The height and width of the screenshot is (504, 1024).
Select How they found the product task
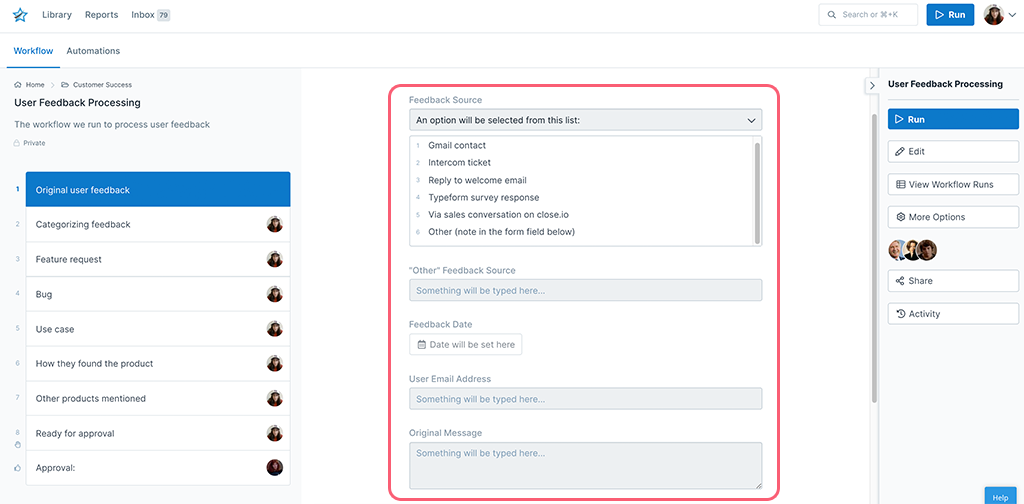click(x=158, y=364)
